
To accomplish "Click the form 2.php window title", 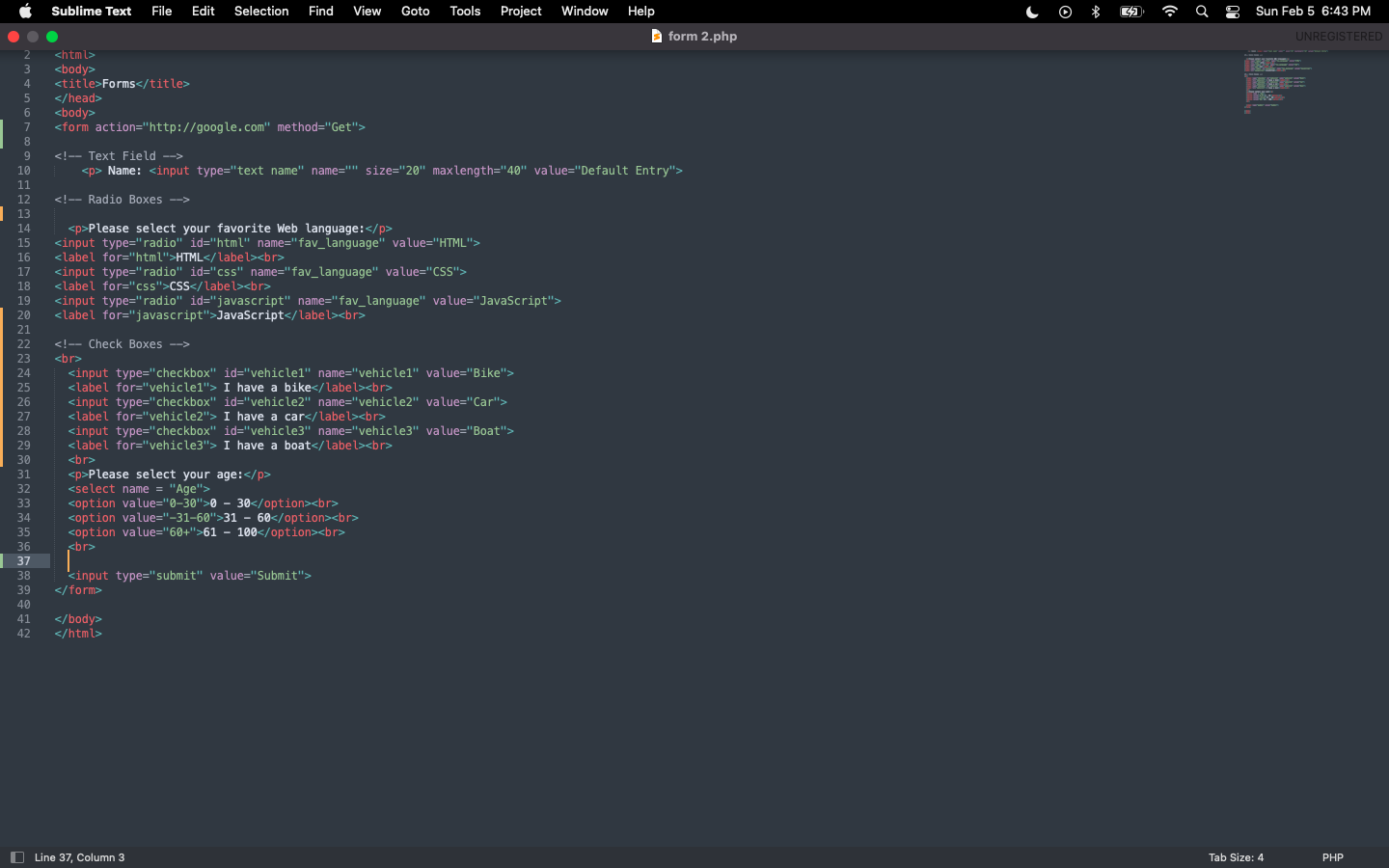I will 702,37.
